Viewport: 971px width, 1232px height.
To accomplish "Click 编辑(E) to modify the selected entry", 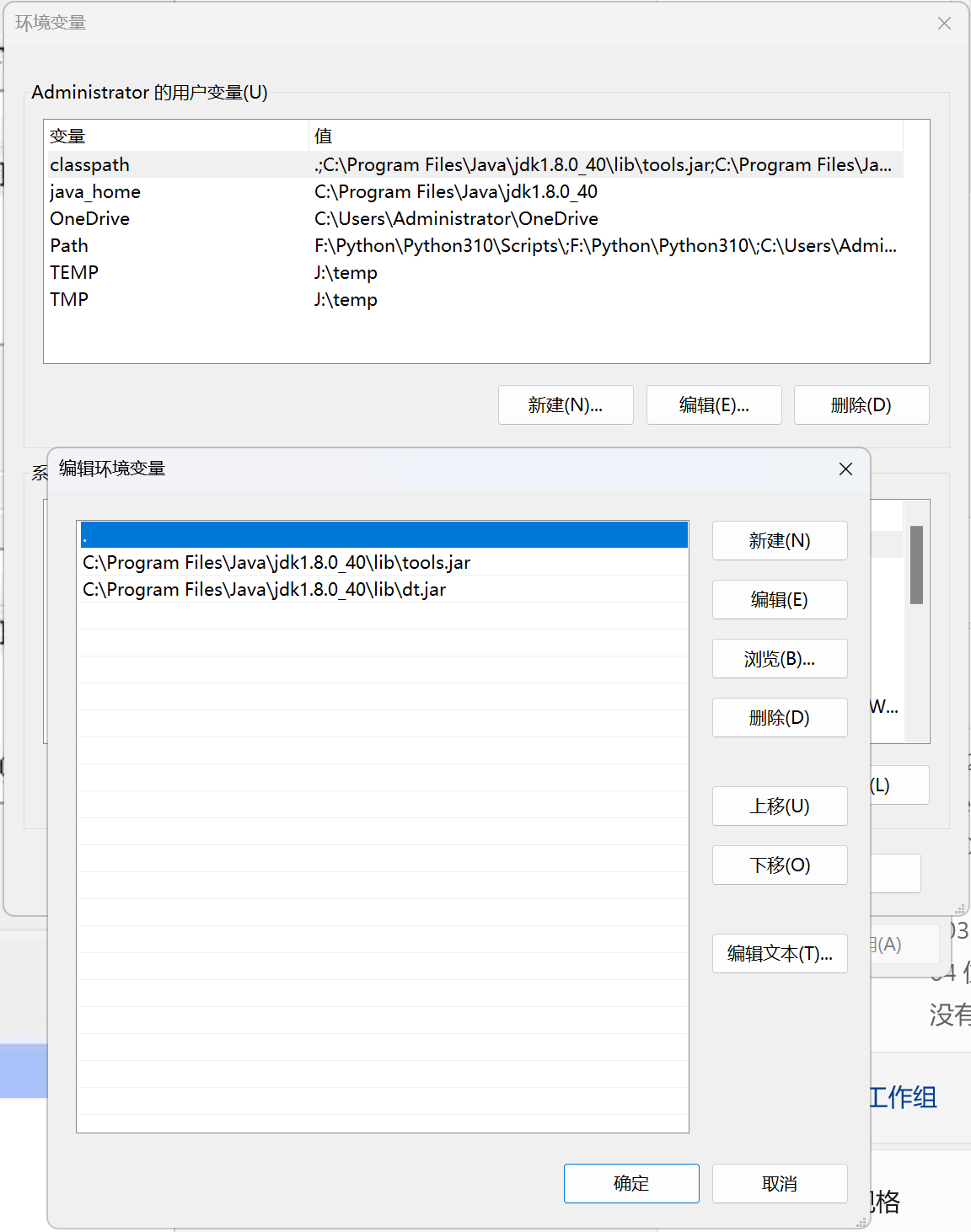I will coord(779,599).
